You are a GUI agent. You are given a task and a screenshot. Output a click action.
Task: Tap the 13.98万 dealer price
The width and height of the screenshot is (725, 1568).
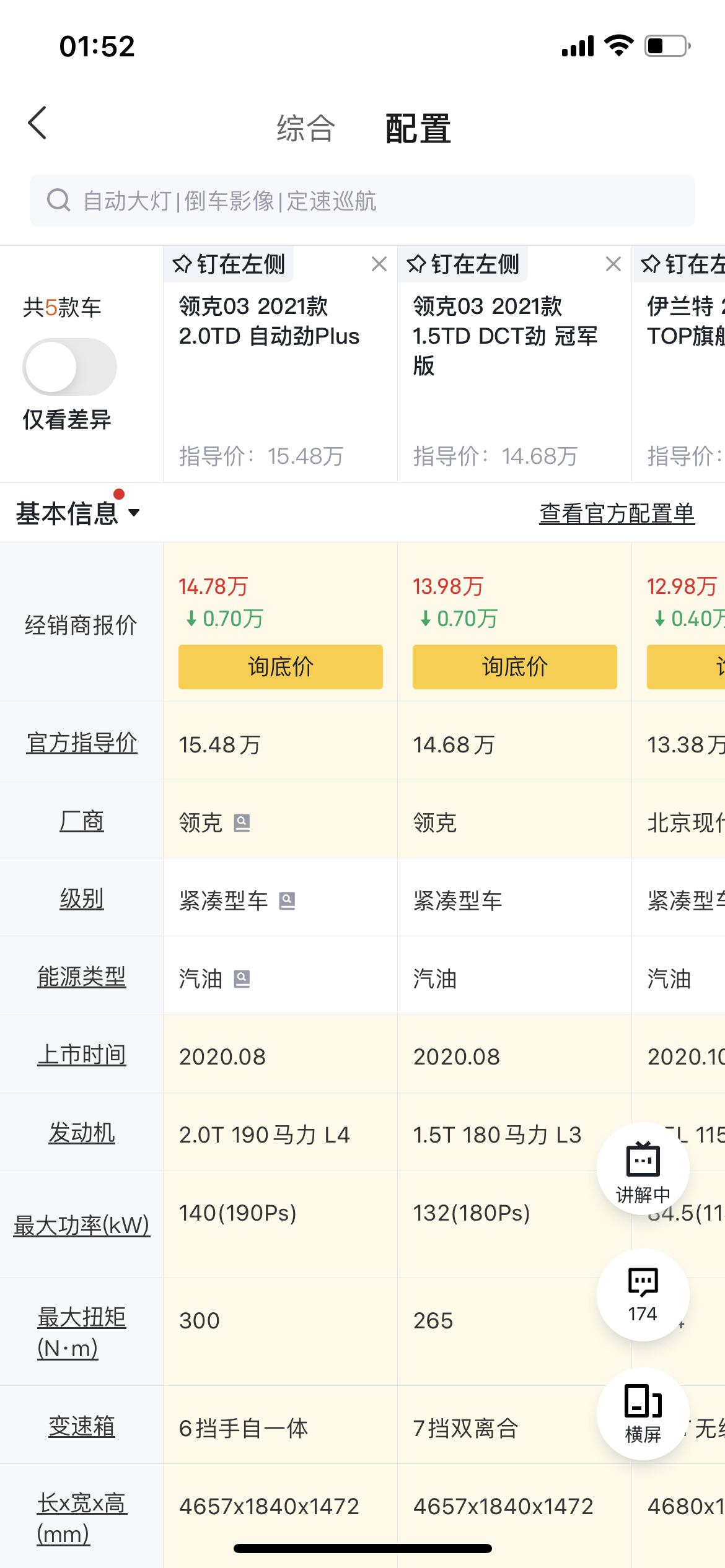coord(448,586)
